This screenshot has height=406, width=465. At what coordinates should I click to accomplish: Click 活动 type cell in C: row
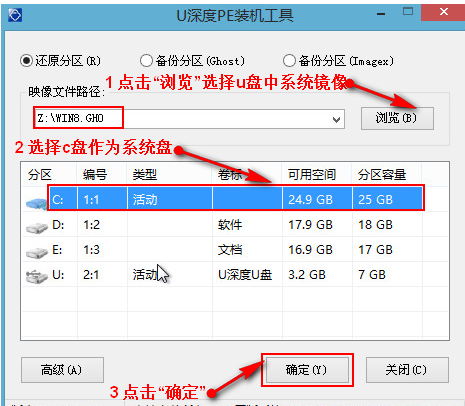click(x=145, y=200)
